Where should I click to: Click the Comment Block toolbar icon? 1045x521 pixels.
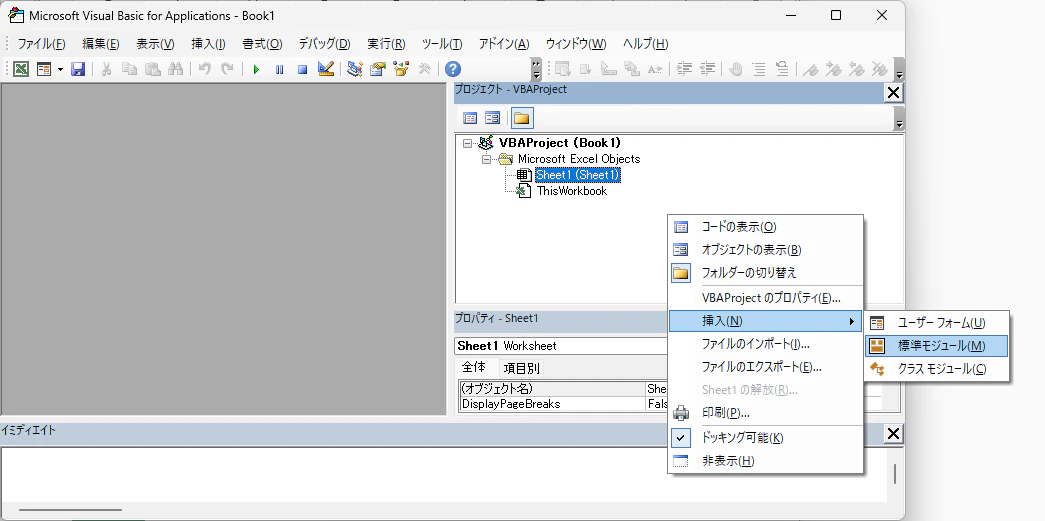(x=759, y=69)
